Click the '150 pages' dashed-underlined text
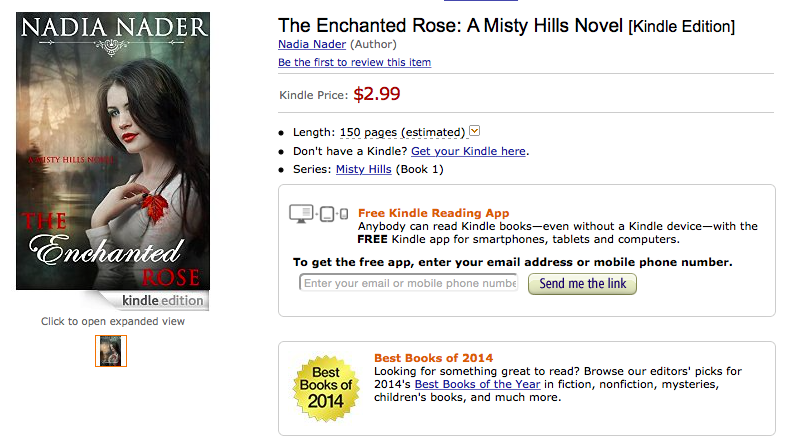785x446 pixels. click(369, 132)
